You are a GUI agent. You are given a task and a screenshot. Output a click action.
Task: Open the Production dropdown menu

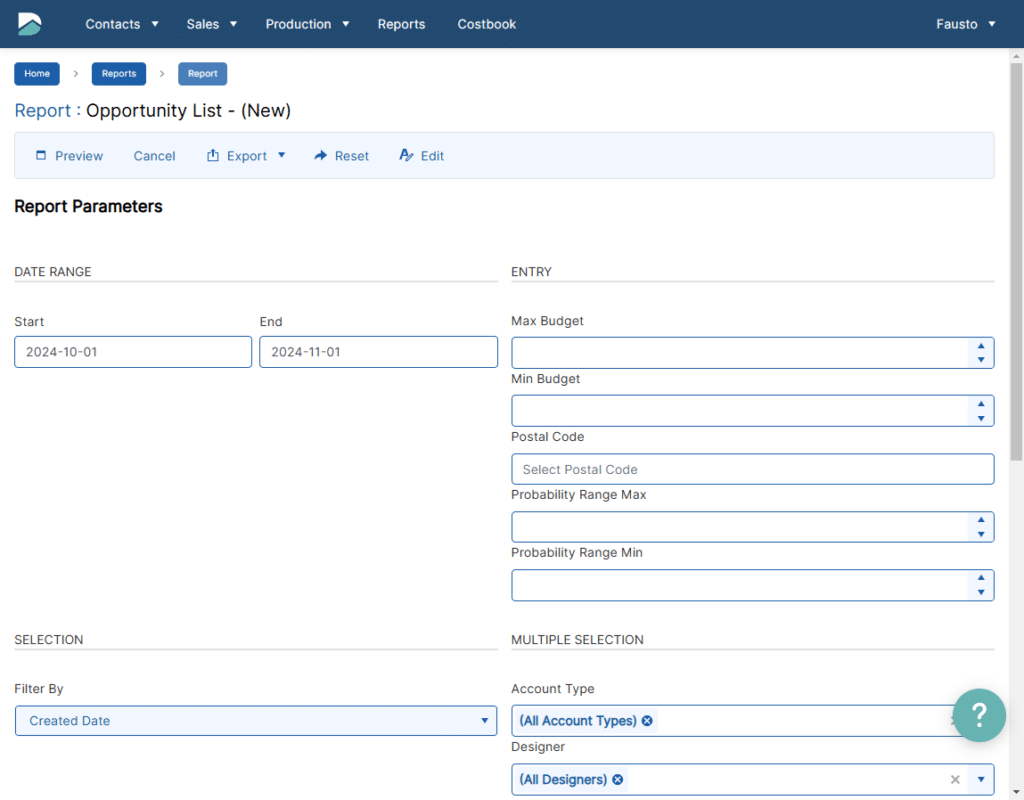307,24
